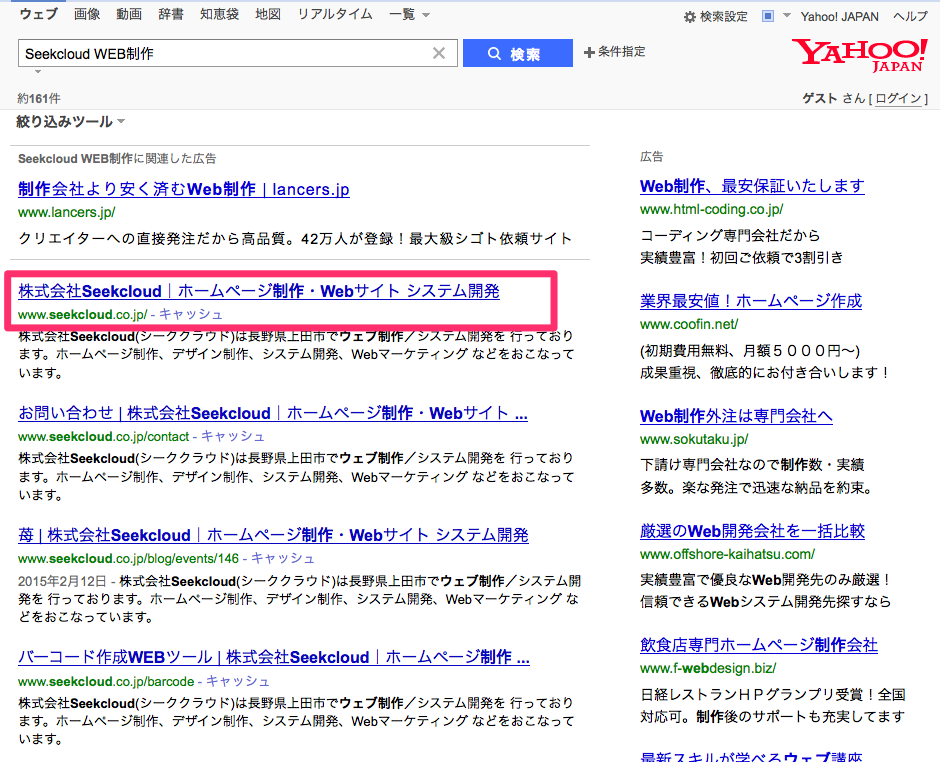Viewport: 940px width, 762px height.
Task: Open 条件指定 advanced search options
Action: click(614, 52)
